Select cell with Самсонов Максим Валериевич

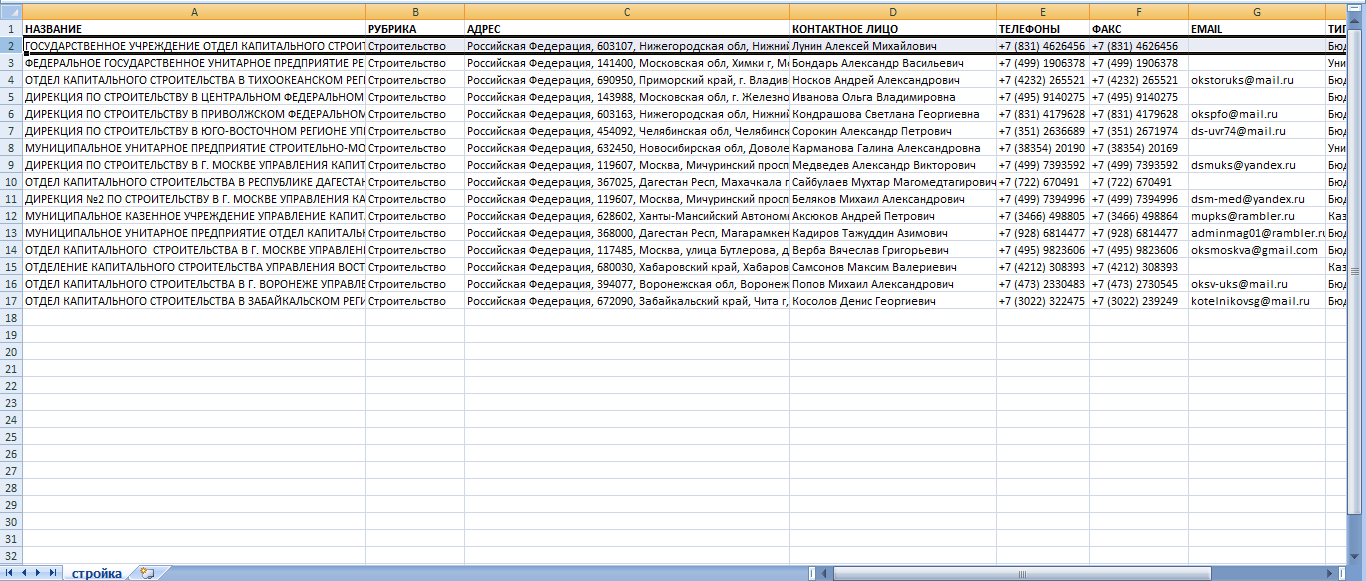tap(893, 267)
